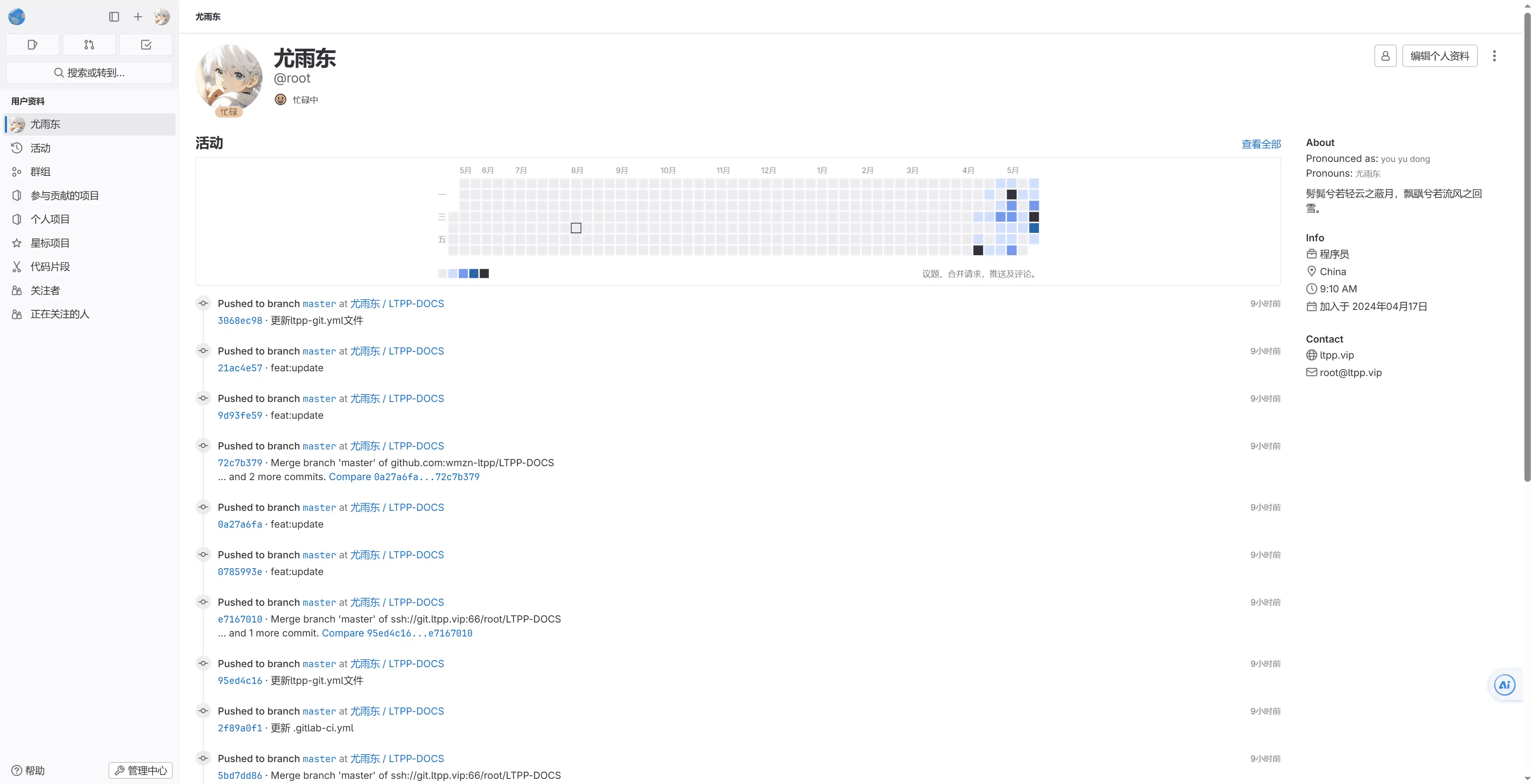Click the plus create-new icon

point(138,17)
